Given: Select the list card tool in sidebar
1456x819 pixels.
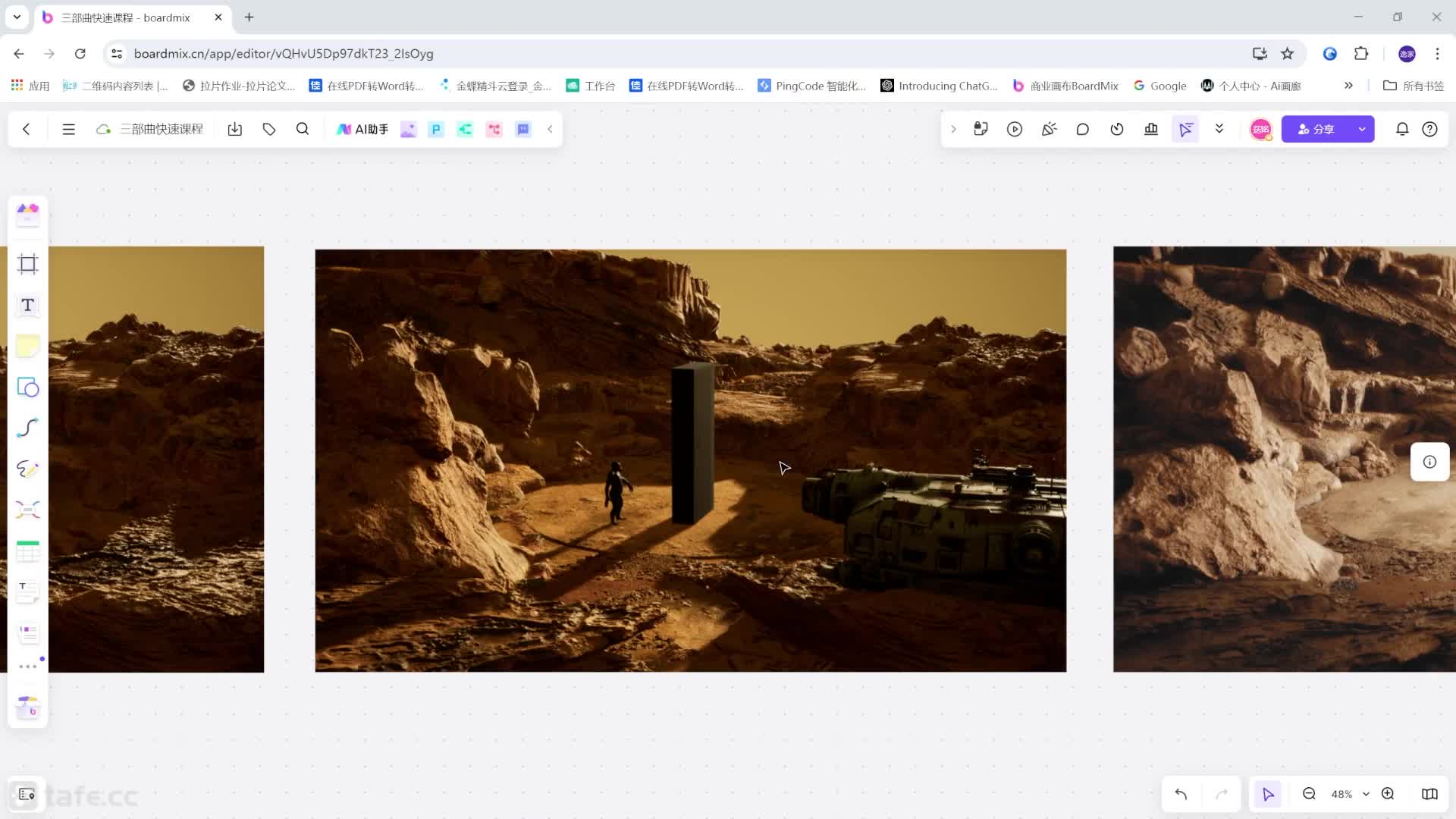Looking at the screenshot, I should coord(28,633).
